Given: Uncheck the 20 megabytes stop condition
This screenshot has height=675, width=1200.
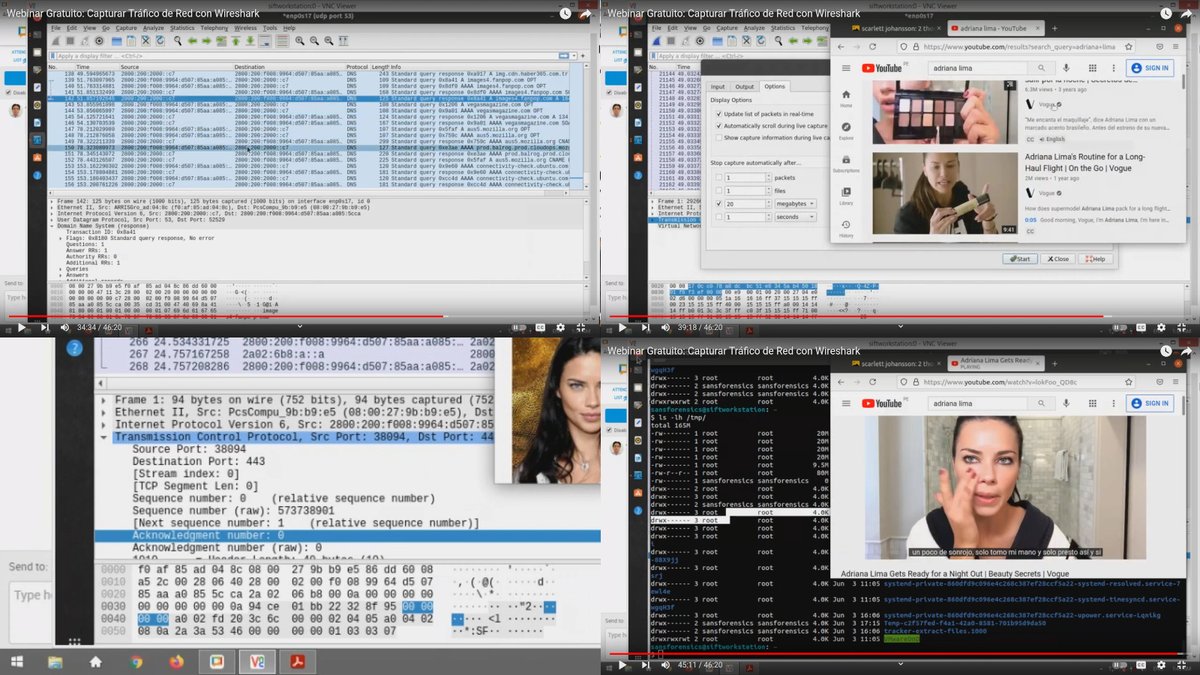Looking at the screenshot, I should (719, 204).
